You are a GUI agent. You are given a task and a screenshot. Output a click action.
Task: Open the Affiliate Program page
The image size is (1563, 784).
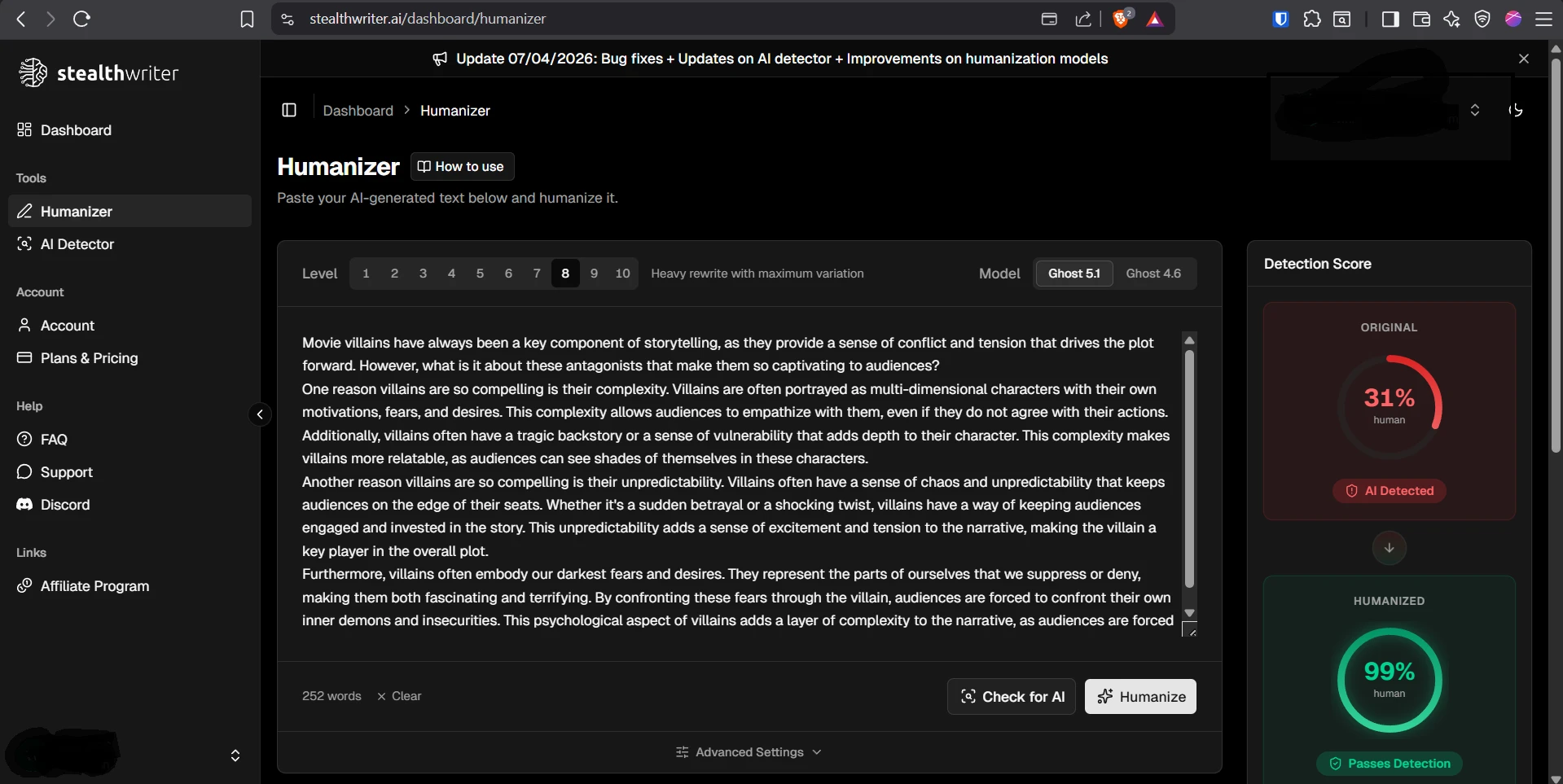click(94, 585)
